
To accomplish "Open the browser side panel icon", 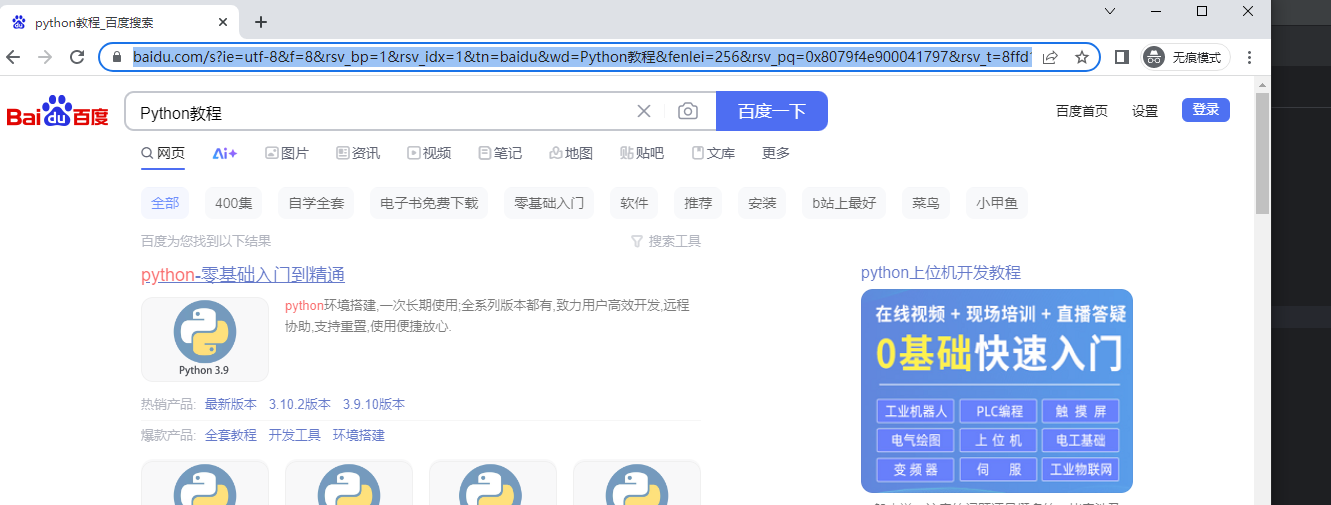I will [1122, 57].
